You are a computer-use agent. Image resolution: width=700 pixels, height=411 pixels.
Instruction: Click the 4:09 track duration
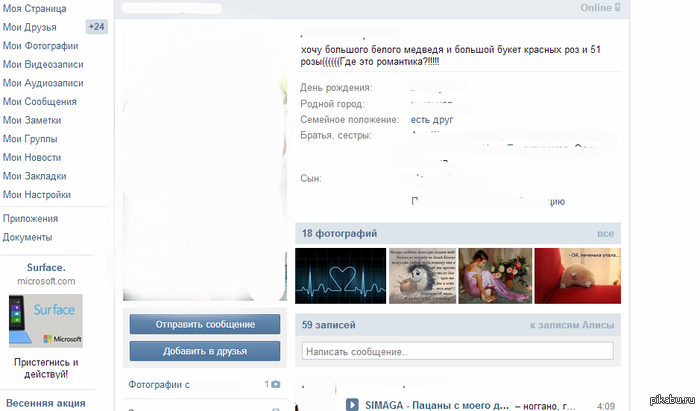tap(605, 406)
